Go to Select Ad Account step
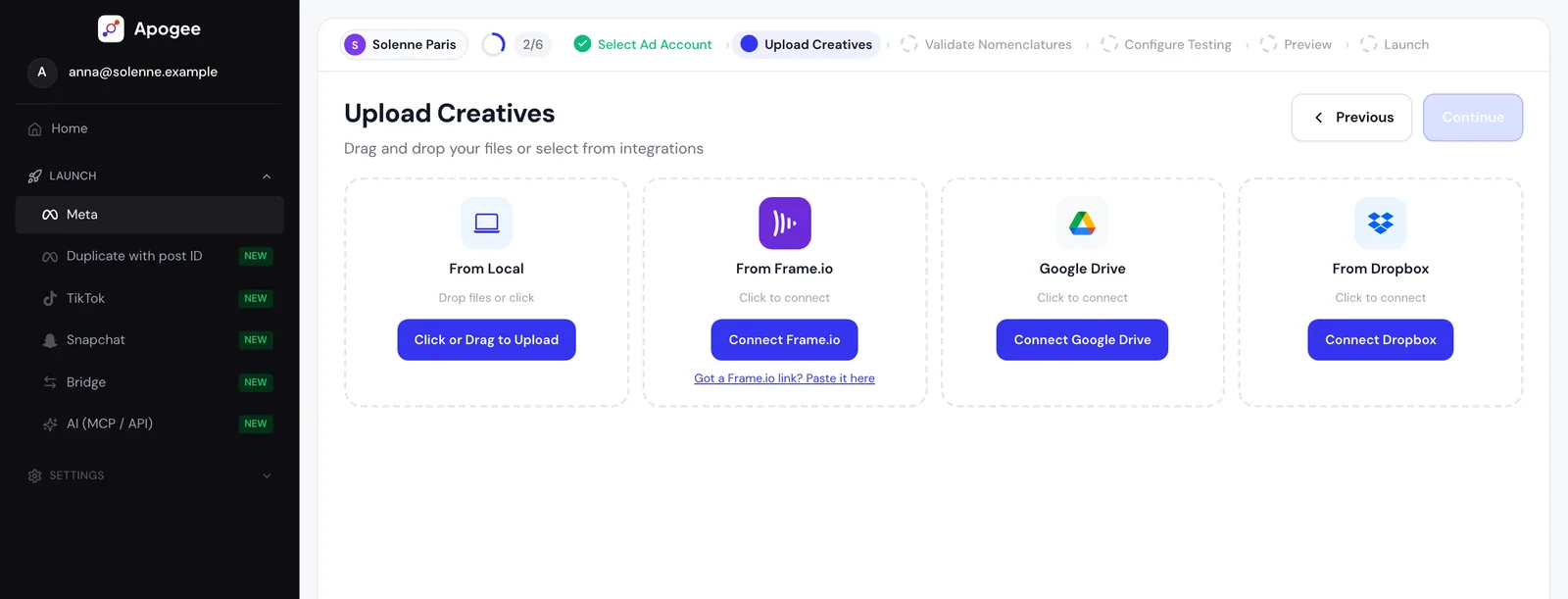 (x=643, y=44)
